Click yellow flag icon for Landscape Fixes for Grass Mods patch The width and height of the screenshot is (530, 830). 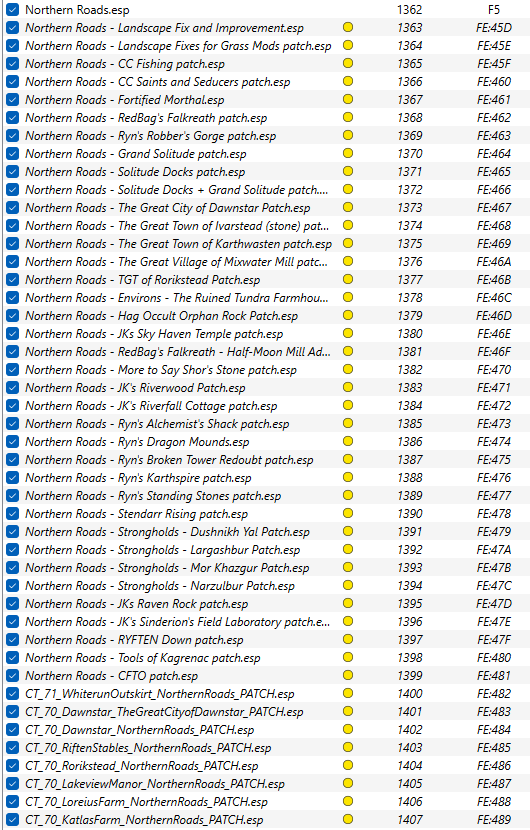pyautogui.click(x=348, y=46)
